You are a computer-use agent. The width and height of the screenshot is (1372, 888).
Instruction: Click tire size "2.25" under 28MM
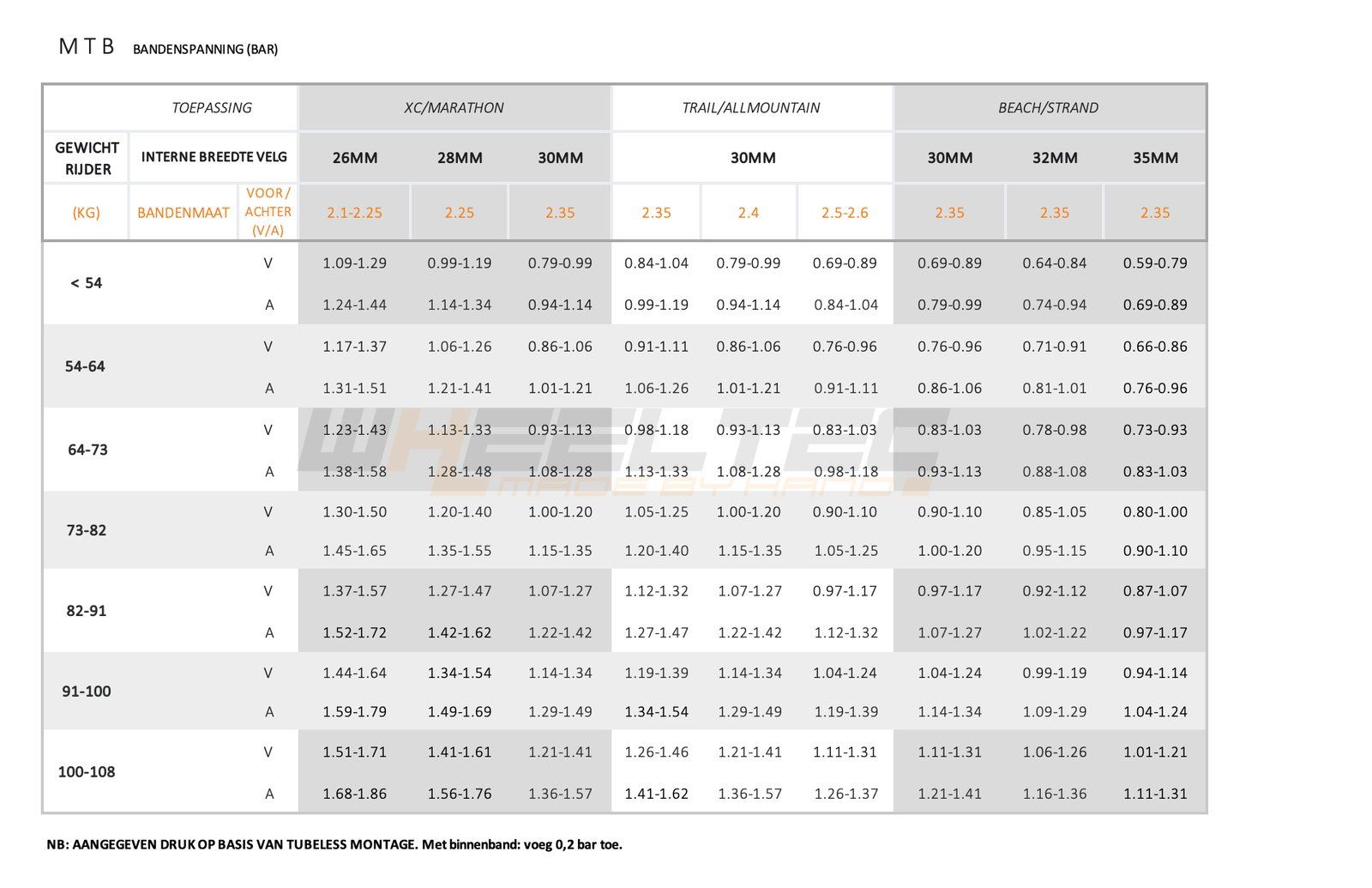pos(460,213)
